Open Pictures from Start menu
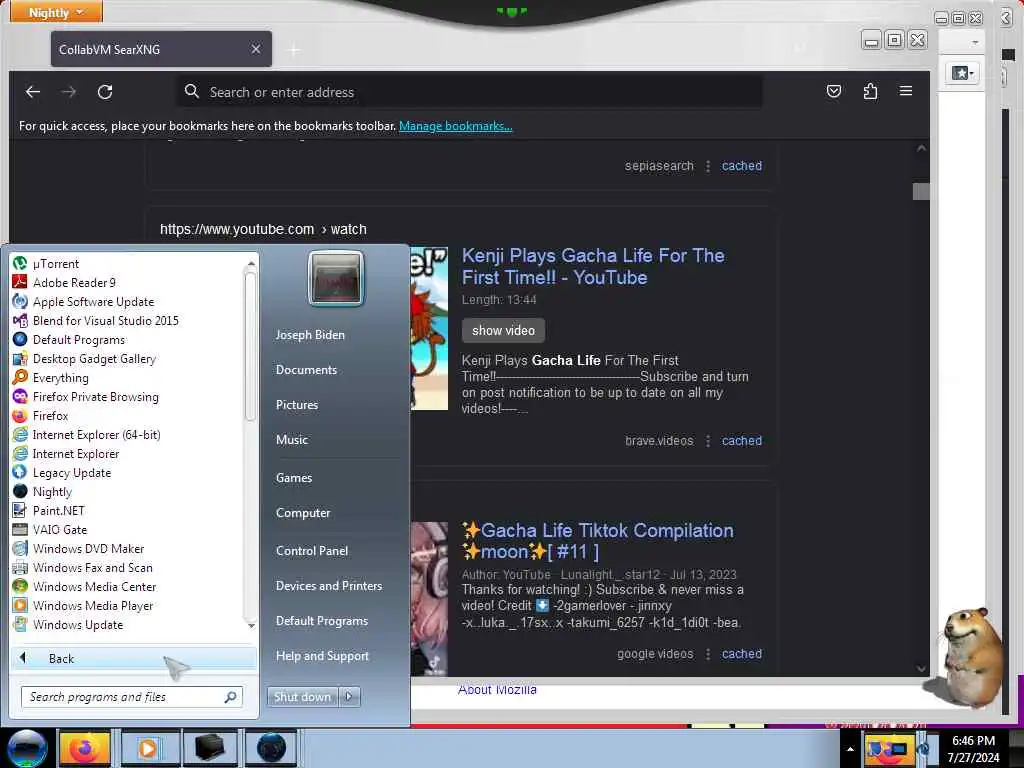Viewport: 1024px width, 768px height. click(297, 405)
